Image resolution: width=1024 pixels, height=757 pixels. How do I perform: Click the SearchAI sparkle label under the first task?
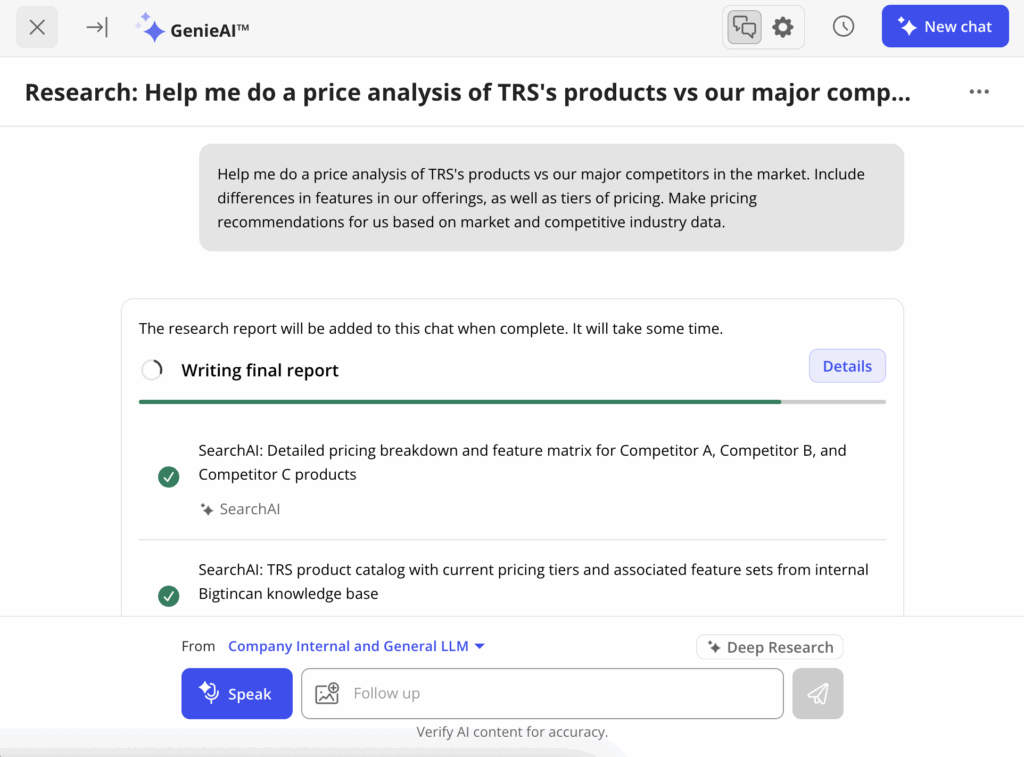[x=240, y=509]
